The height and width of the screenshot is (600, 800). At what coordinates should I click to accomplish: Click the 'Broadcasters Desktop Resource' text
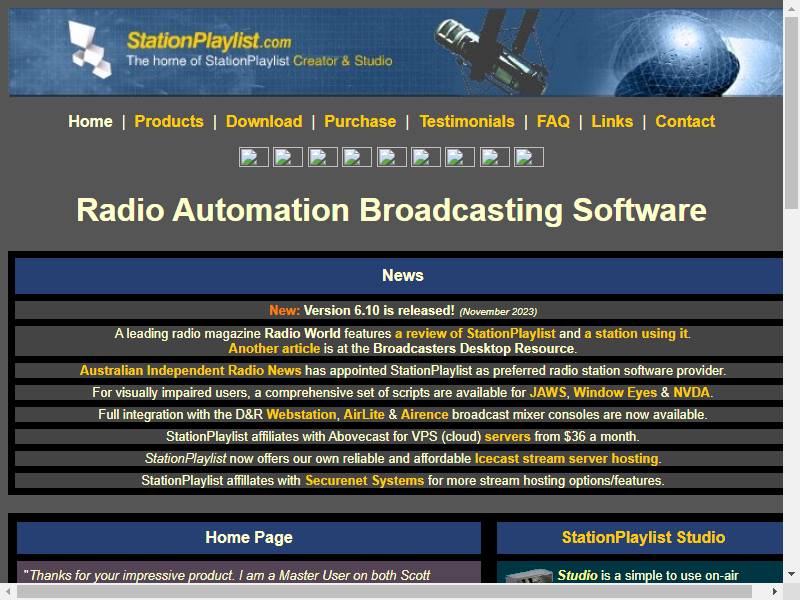pos(473,348)
